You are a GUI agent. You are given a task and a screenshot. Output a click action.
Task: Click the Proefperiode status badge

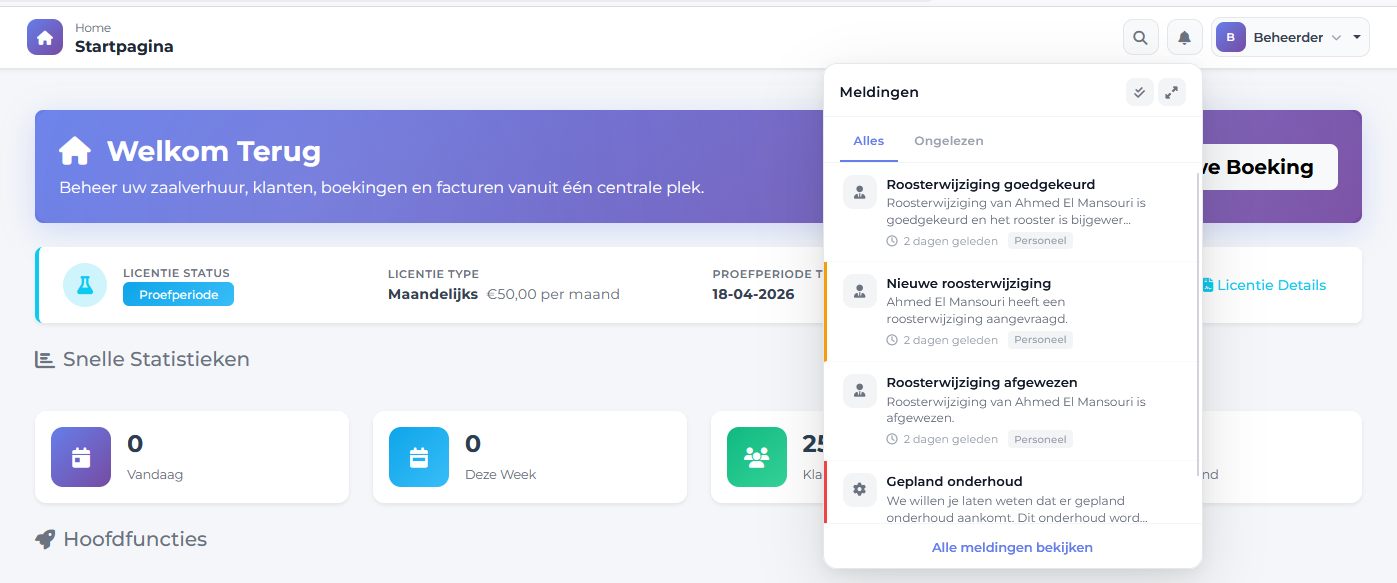[x=178, y=294]
